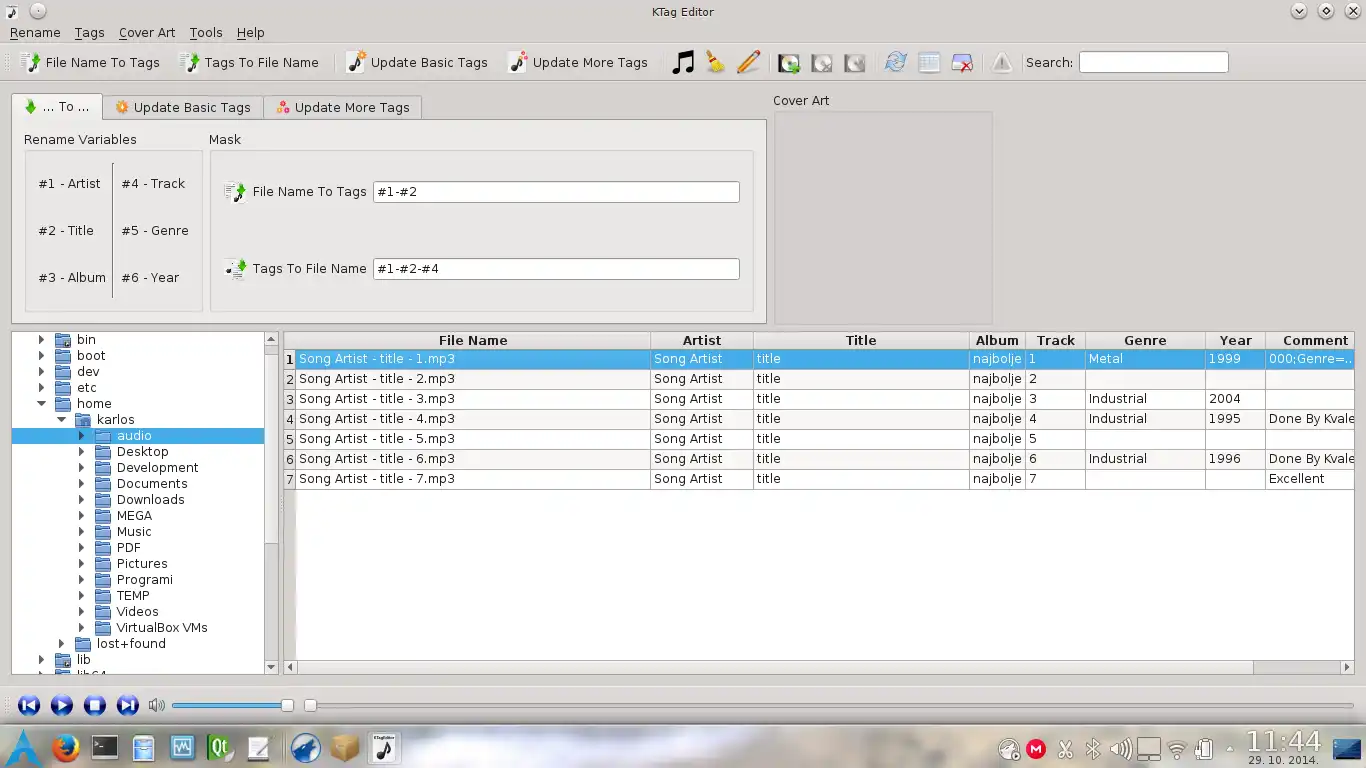This screenshot has width=1366, height=768.
Task: Click the next track playback button
Action: click(x=128, y=705)
